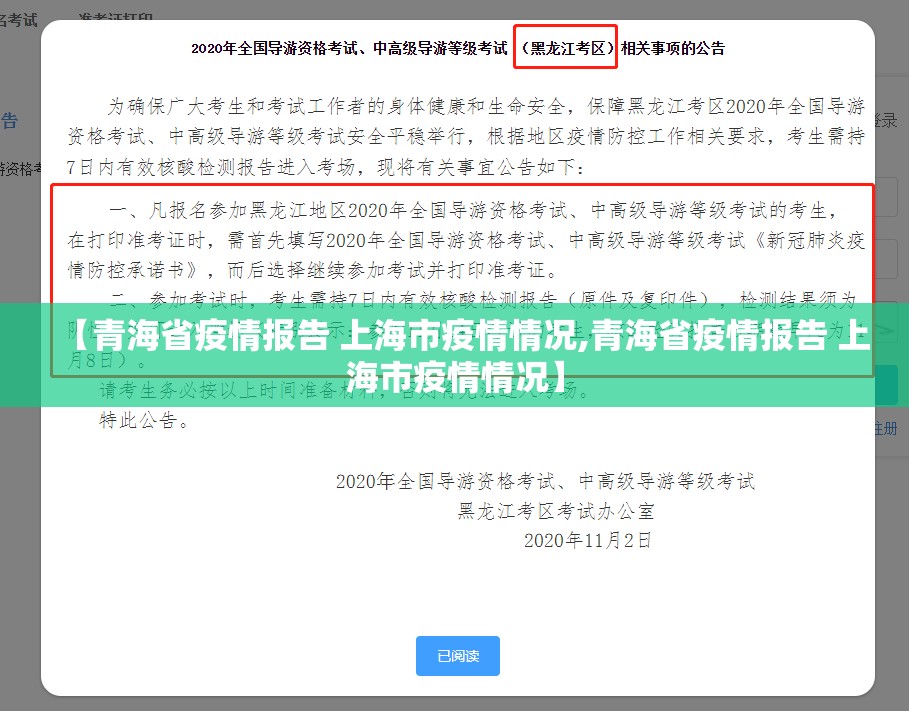Click the 注册 link at right edge

(885, 428)
